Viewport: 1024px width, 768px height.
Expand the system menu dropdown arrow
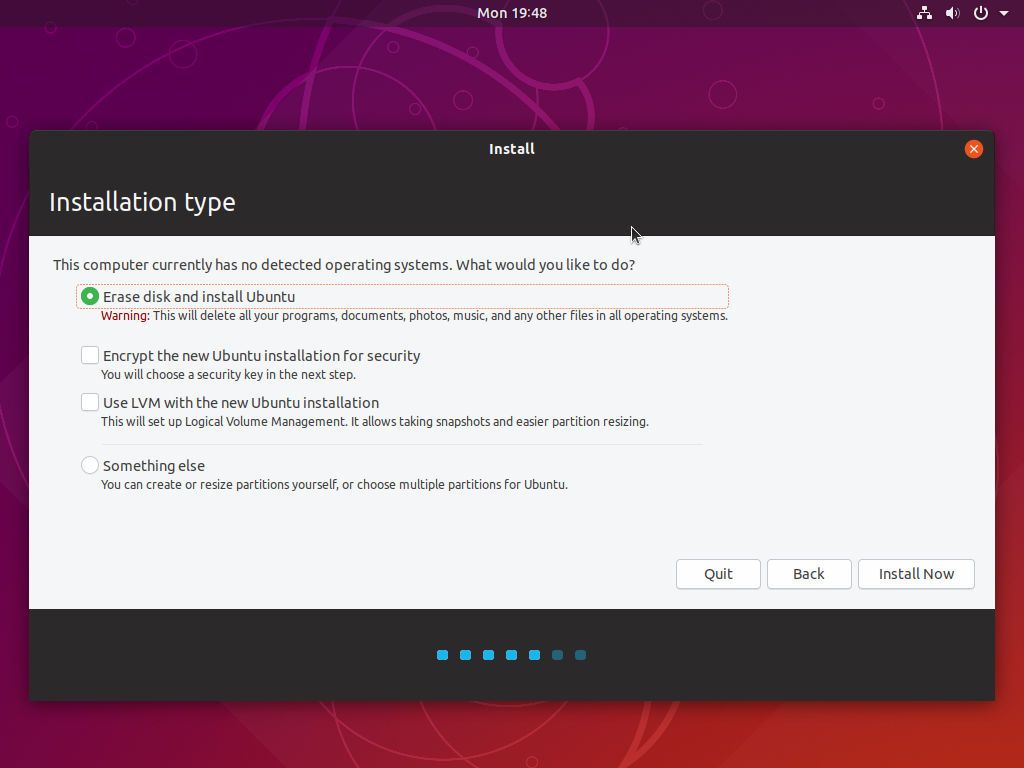point(1004,13)
